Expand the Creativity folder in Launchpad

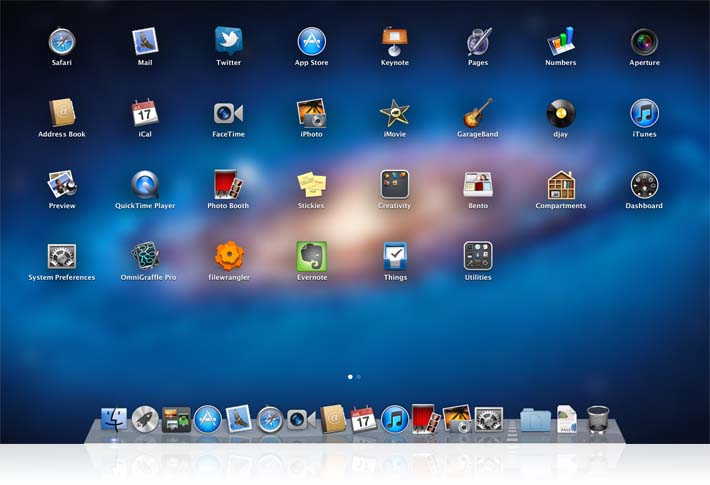click(394, 185)
